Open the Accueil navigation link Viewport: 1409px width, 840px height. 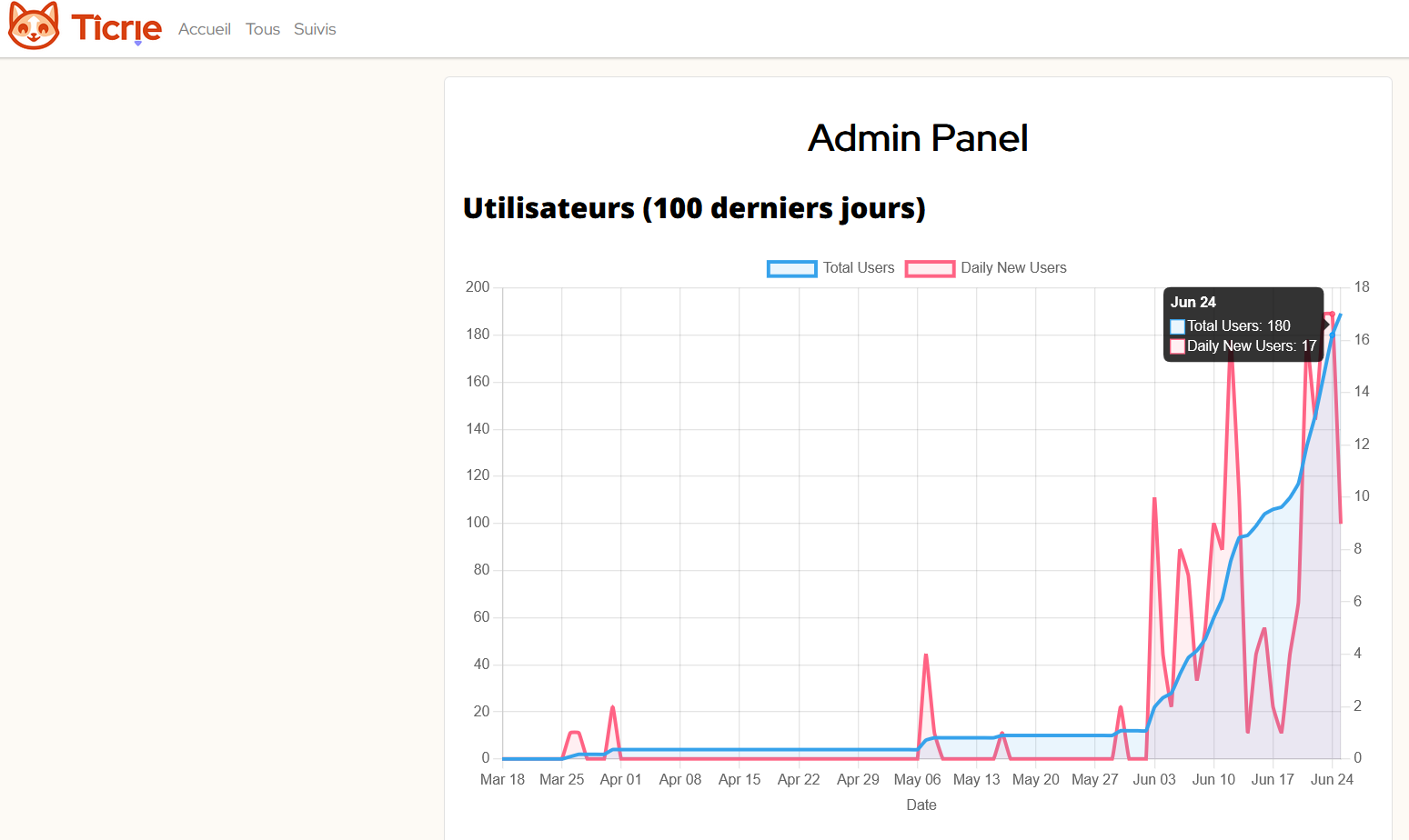click(x=205, y=29)
